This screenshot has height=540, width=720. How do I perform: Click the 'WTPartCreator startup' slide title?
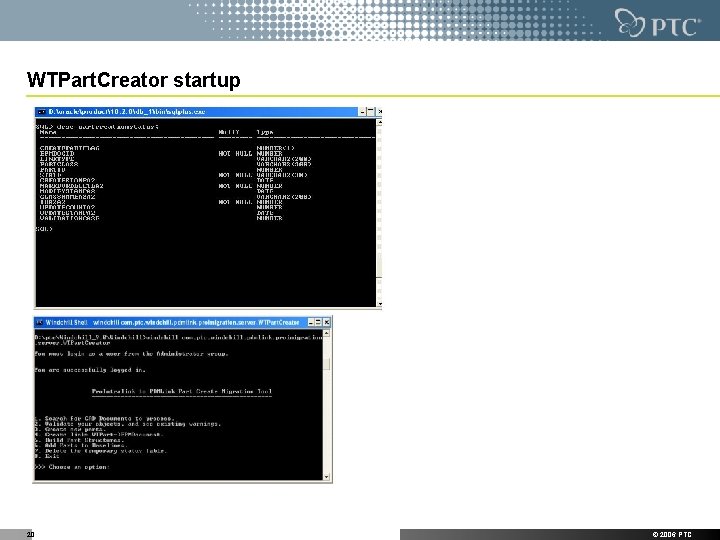(x=134, y=80)
